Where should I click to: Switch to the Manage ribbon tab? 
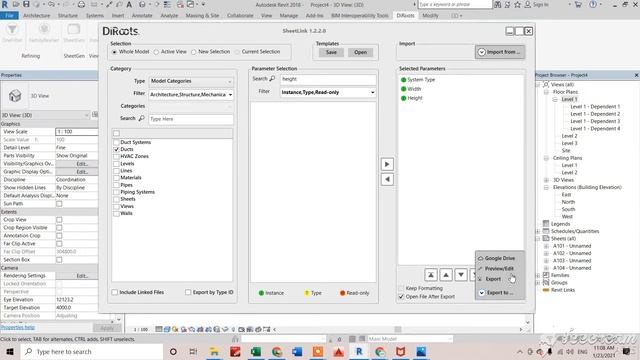289,16
